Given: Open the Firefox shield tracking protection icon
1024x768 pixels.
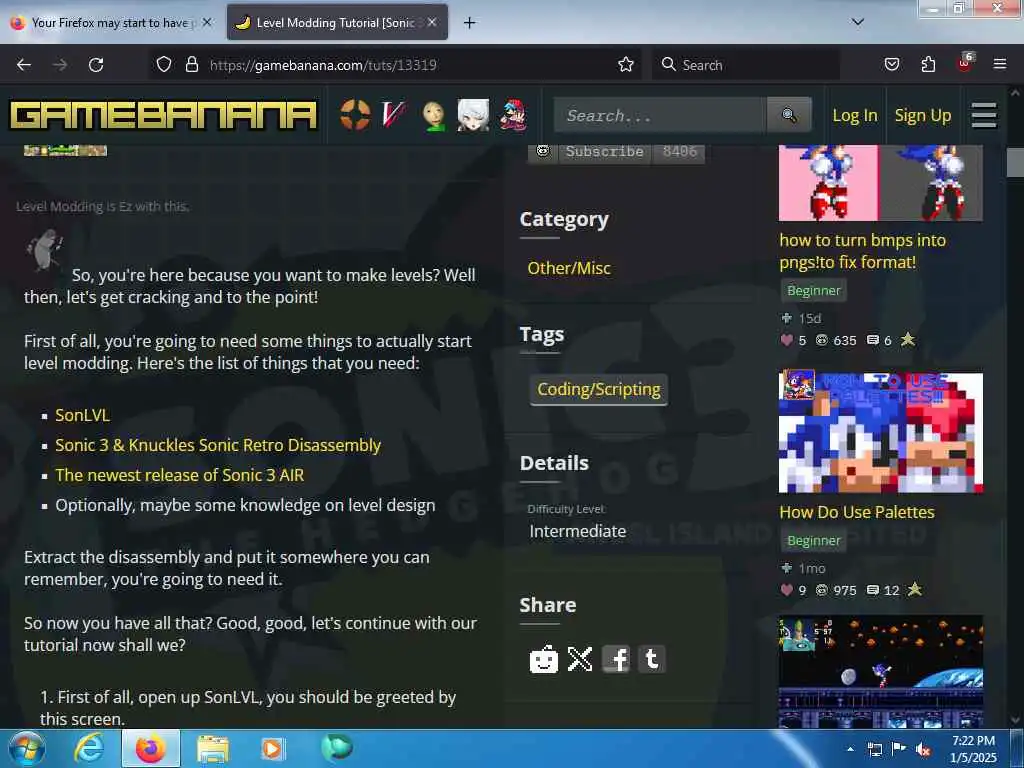Looking at the screenshot, I should [164, 65].
